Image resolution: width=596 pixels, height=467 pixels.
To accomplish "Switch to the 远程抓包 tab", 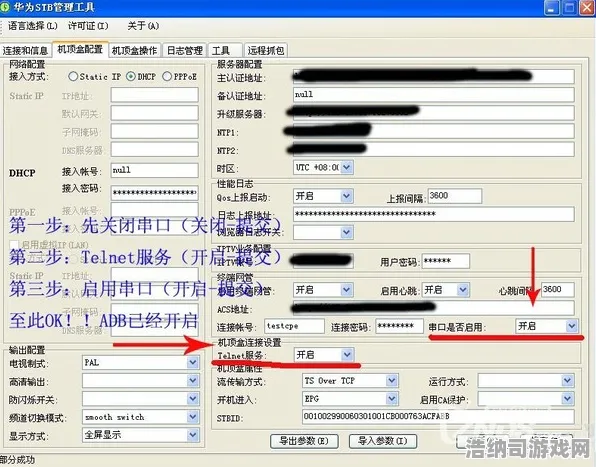I will coord(266,51).
